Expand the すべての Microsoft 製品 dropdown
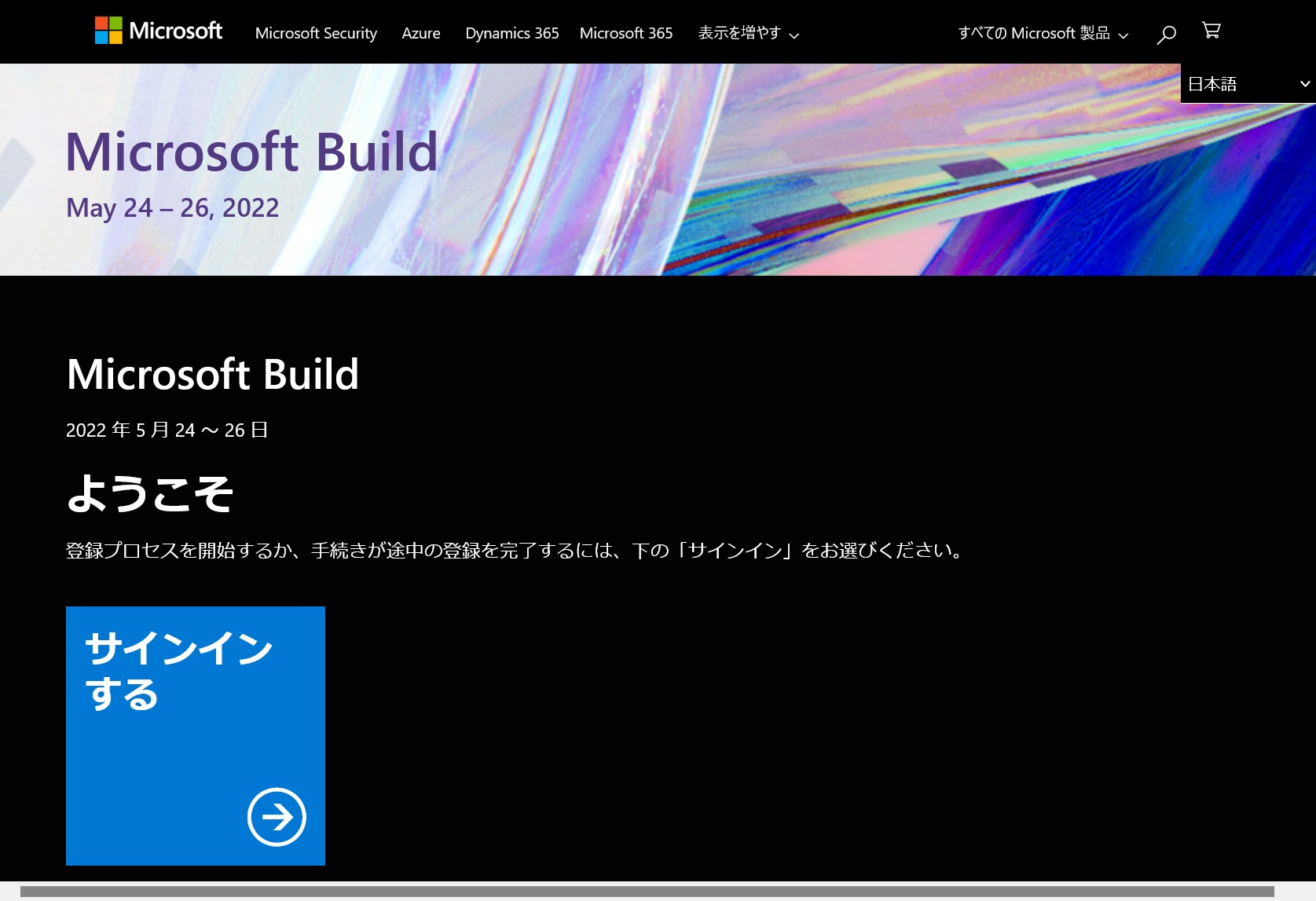The width and height of the screenshot is (1316, 901). (1043, 33)
